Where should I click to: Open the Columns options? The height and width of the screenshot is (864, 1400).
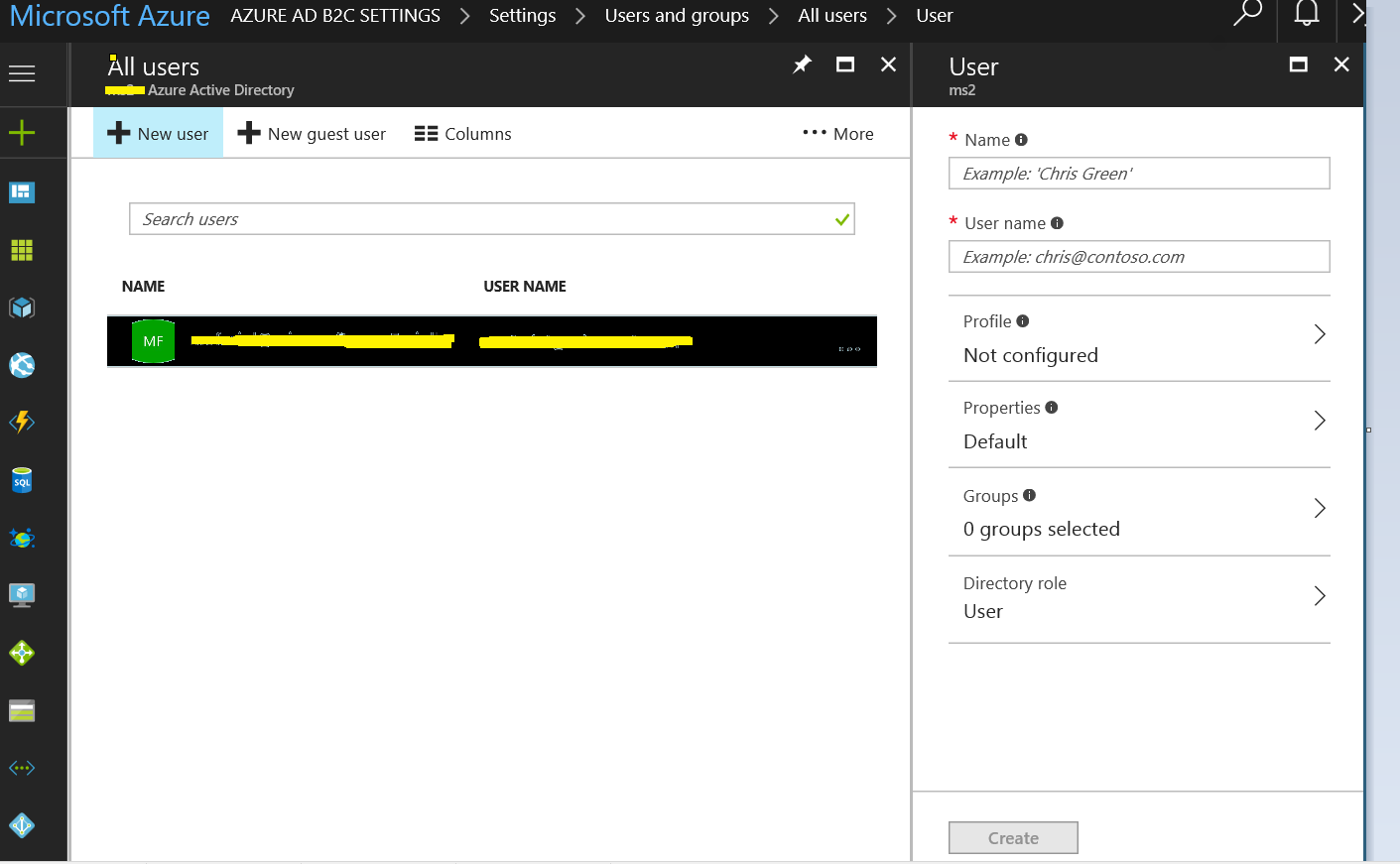(462, 133)
